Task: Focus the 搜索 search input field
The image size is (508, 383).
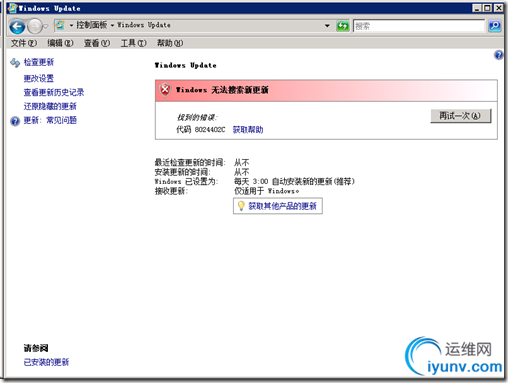Action: tap(419, 26)
